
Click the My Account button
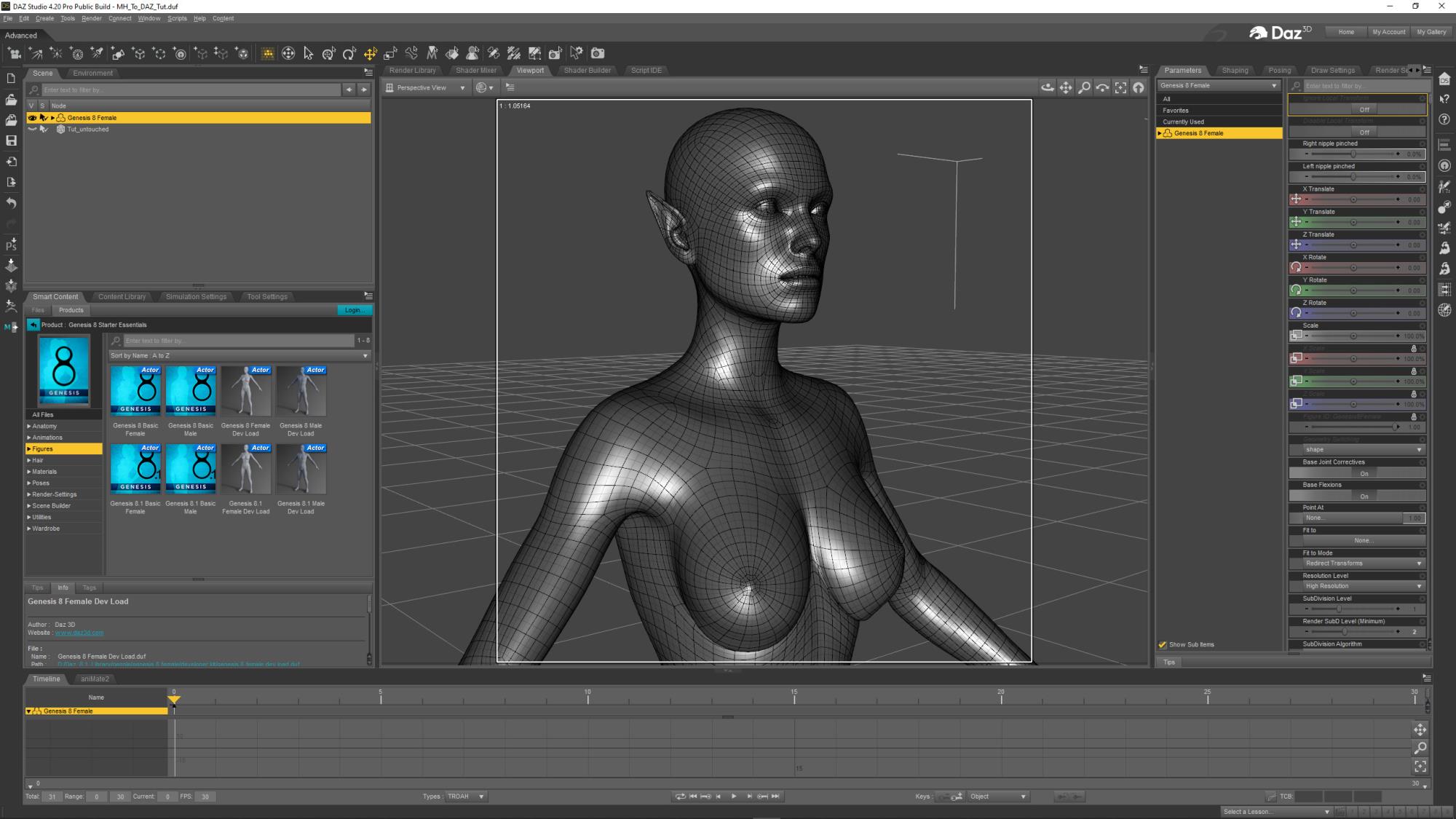point(1388,32)
